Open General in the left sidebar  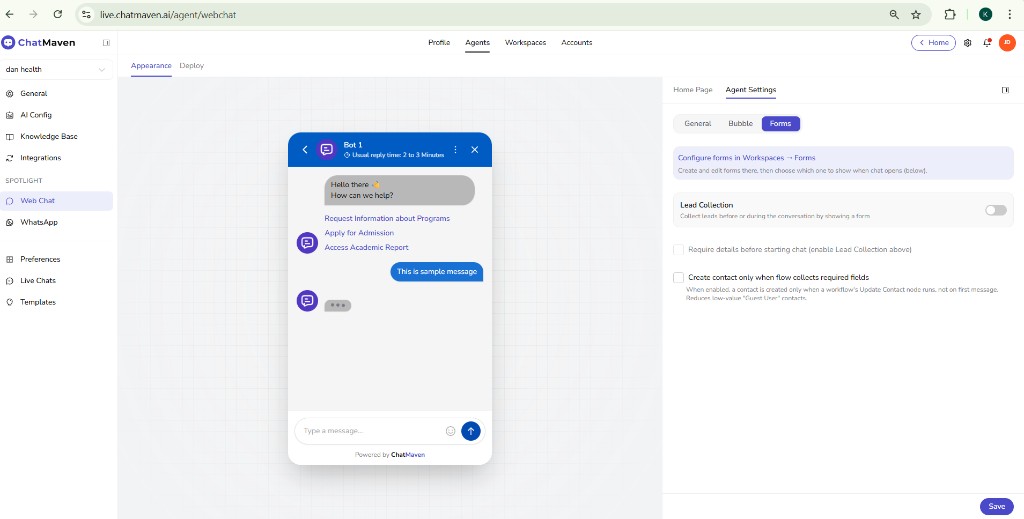pos(56,93)
